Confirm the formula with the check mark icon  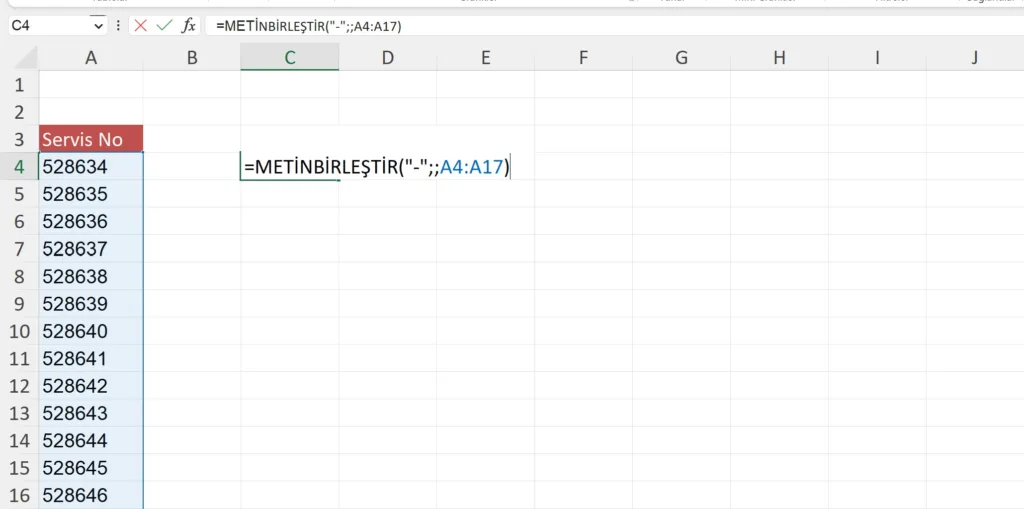163,26
